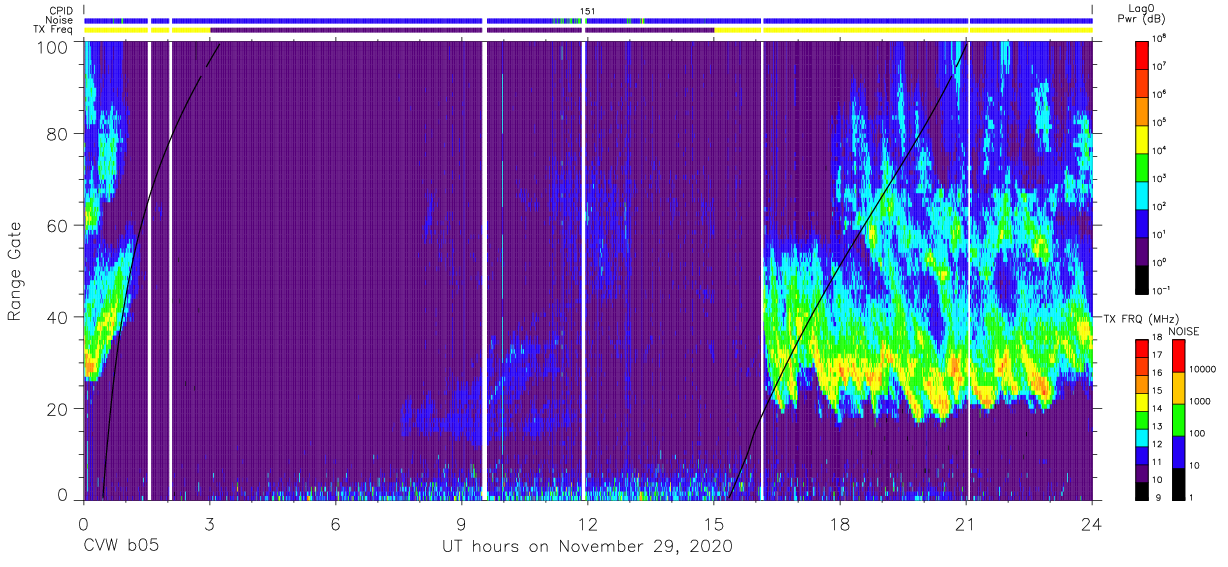The height and width of the screenshot is (567, 1228).
Task: Select the blue segment of NOISE colorbar
Action: (x=1177, y=452)
